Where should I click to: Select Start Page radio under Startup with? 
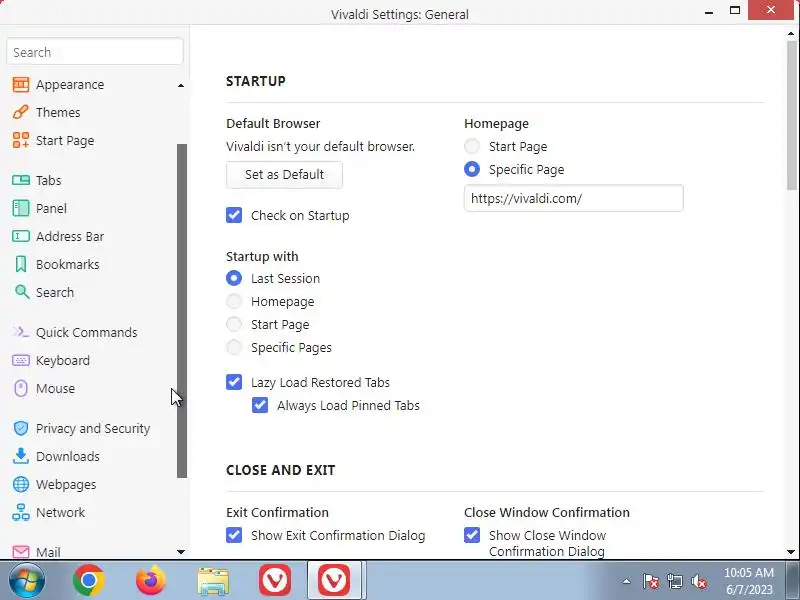(234, 324)
